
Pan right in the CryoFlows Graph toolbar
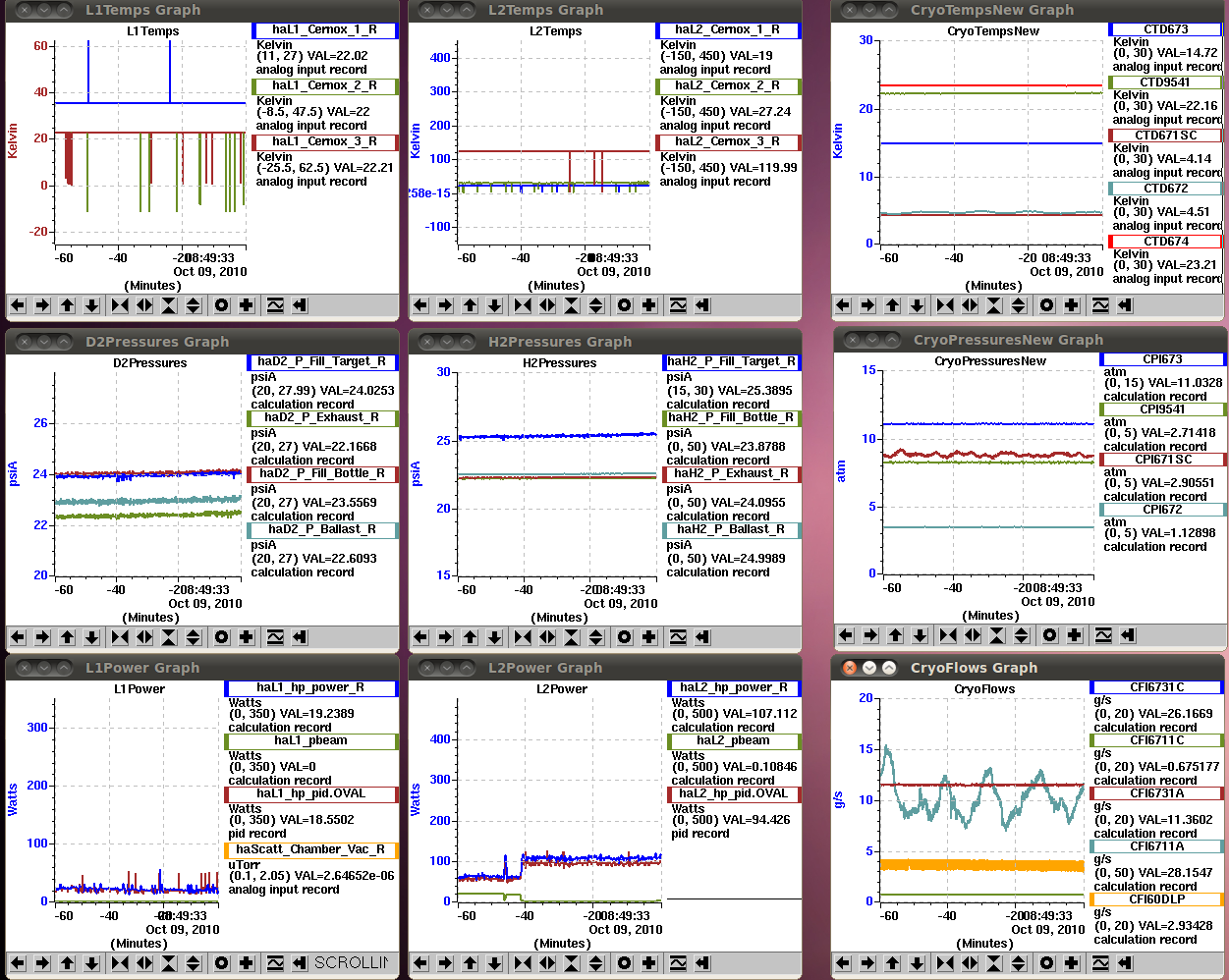[867, 963]
